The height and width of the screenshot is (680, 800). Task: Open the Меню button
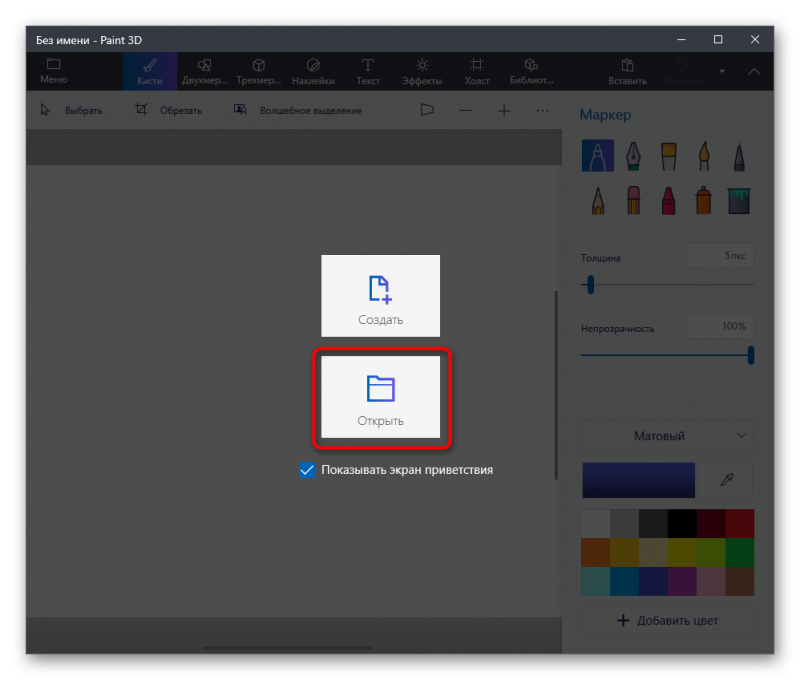(54, 71)
